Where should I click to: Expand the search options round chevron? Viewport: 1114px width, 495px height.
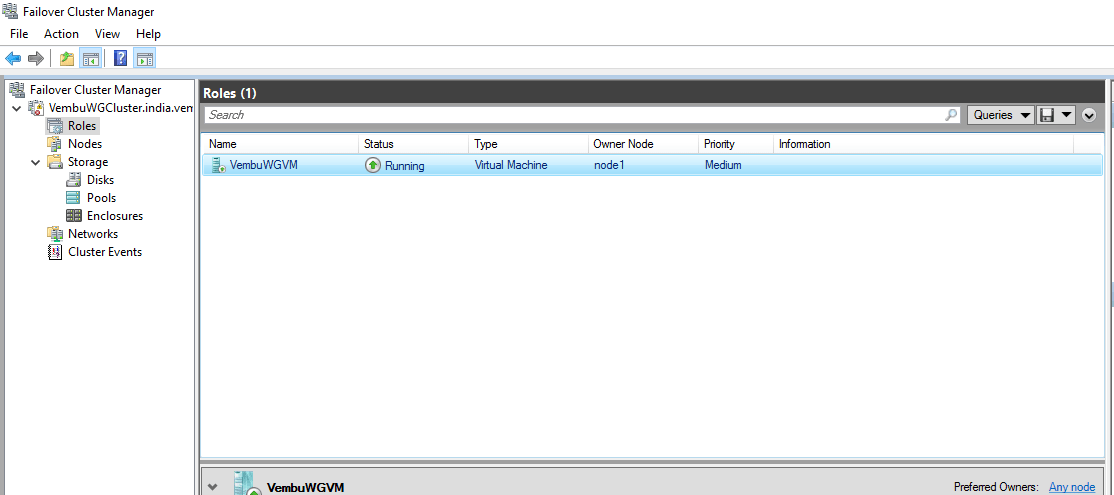click(1089, 115)
